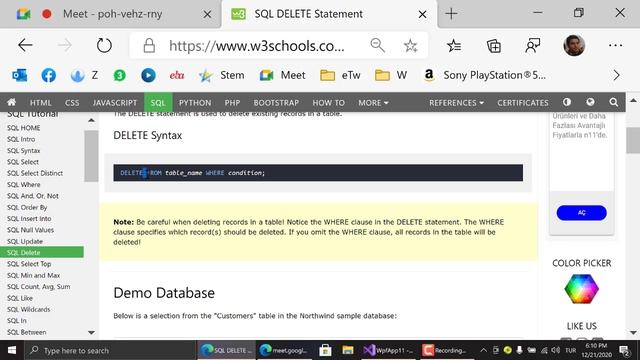
Task: Expand the MORE dropdown in navbar
Action: 373,103
